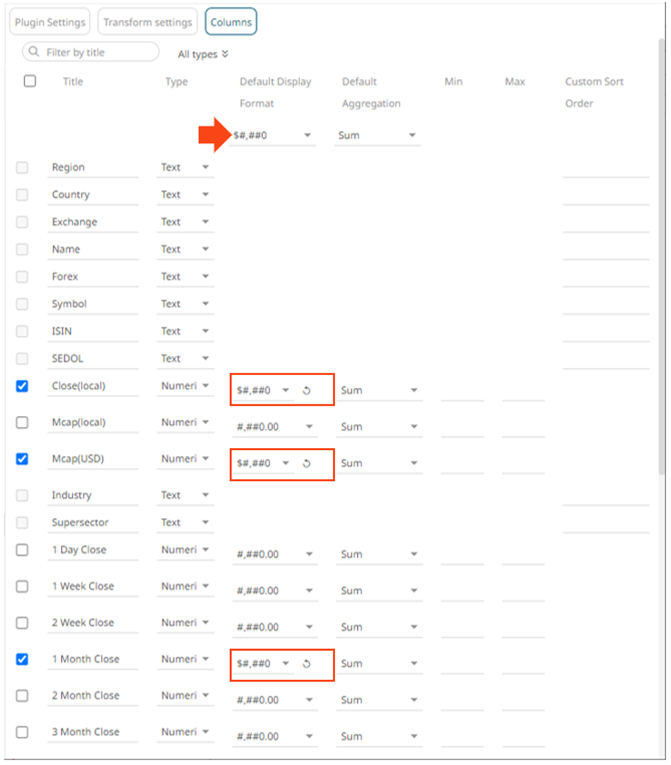The height and width of the screenshot is (765, 671).
Task: Click the Custom Sort Order field for Industry
Action: coord(606,496)
